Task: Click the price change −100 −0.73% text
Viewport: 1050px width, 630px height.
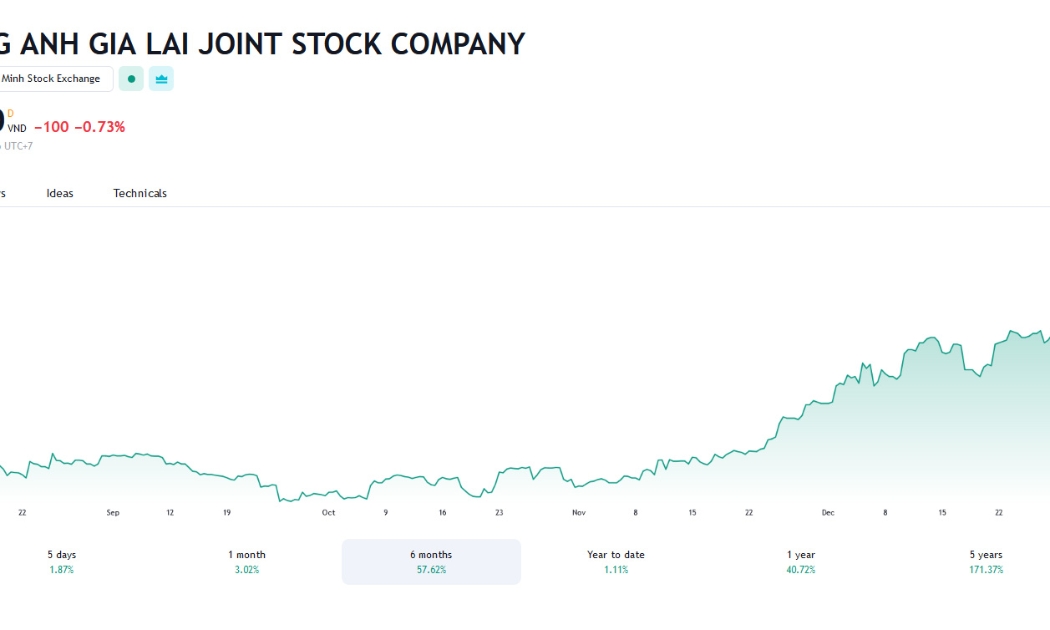Action: point(80,127)
